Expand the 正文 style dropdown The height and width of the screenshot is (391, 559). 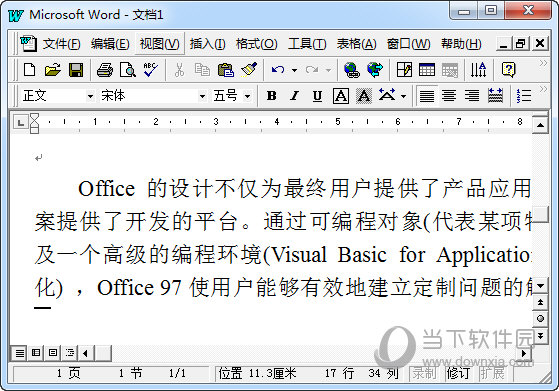90,96
